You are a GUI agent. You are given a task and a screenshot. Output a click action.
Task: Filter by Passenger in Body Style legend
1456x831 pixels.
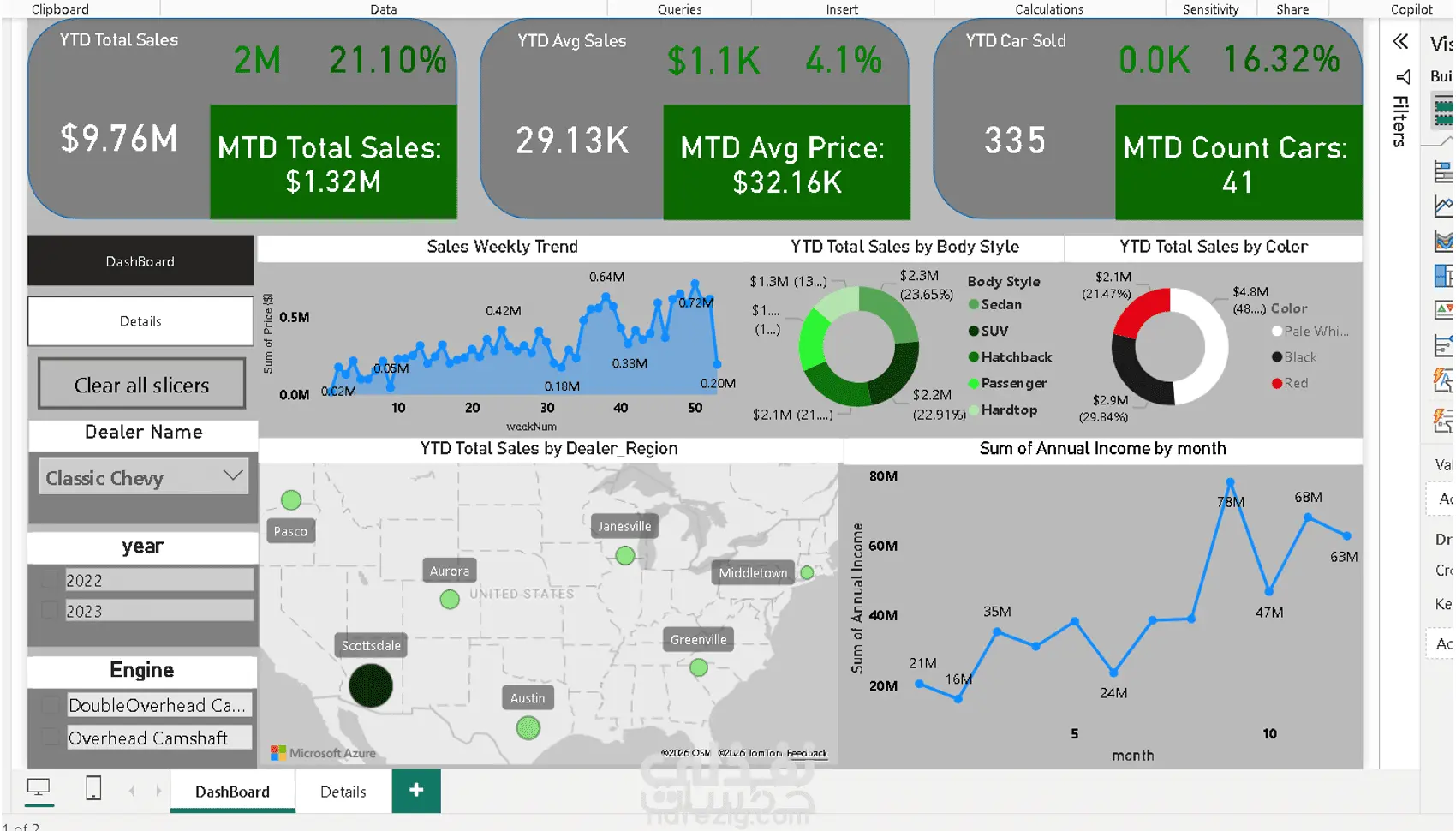[1007, 383]
